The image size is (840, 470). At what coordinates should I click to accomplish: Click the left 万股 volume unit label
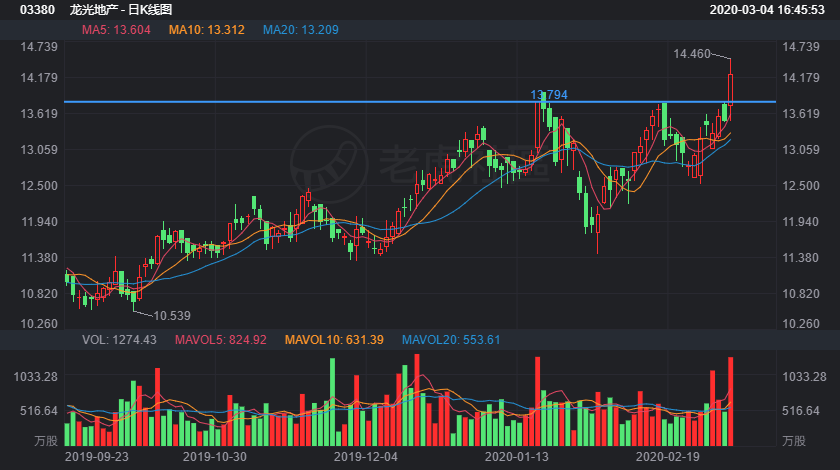46,441
